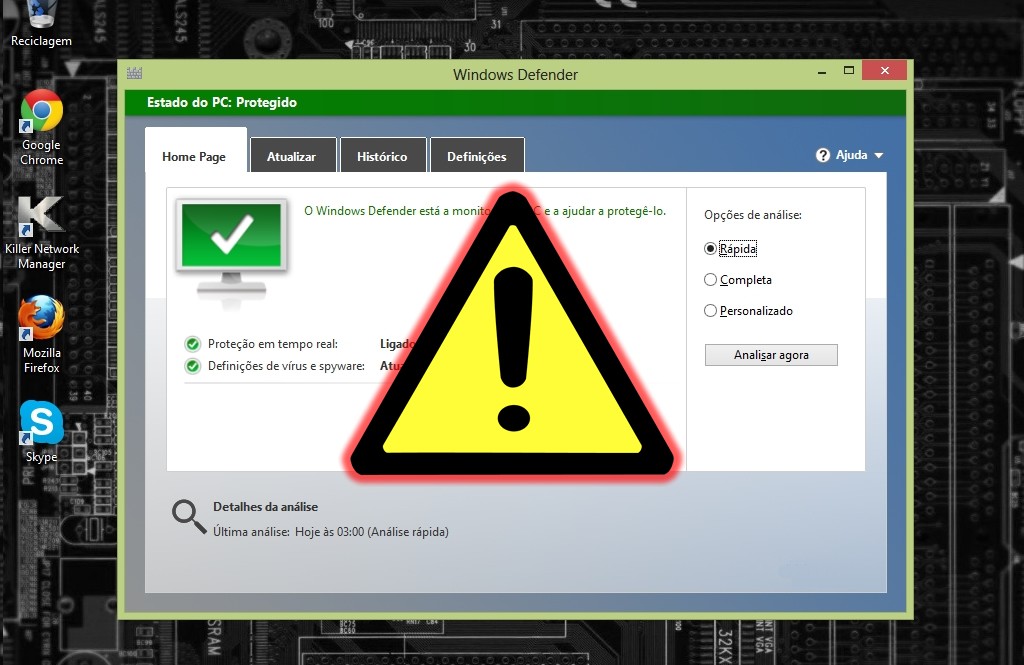Maximize the Windows Defender window
Image resolution: width=1024 pixels, height=665 pixels.
click(849, 71)
